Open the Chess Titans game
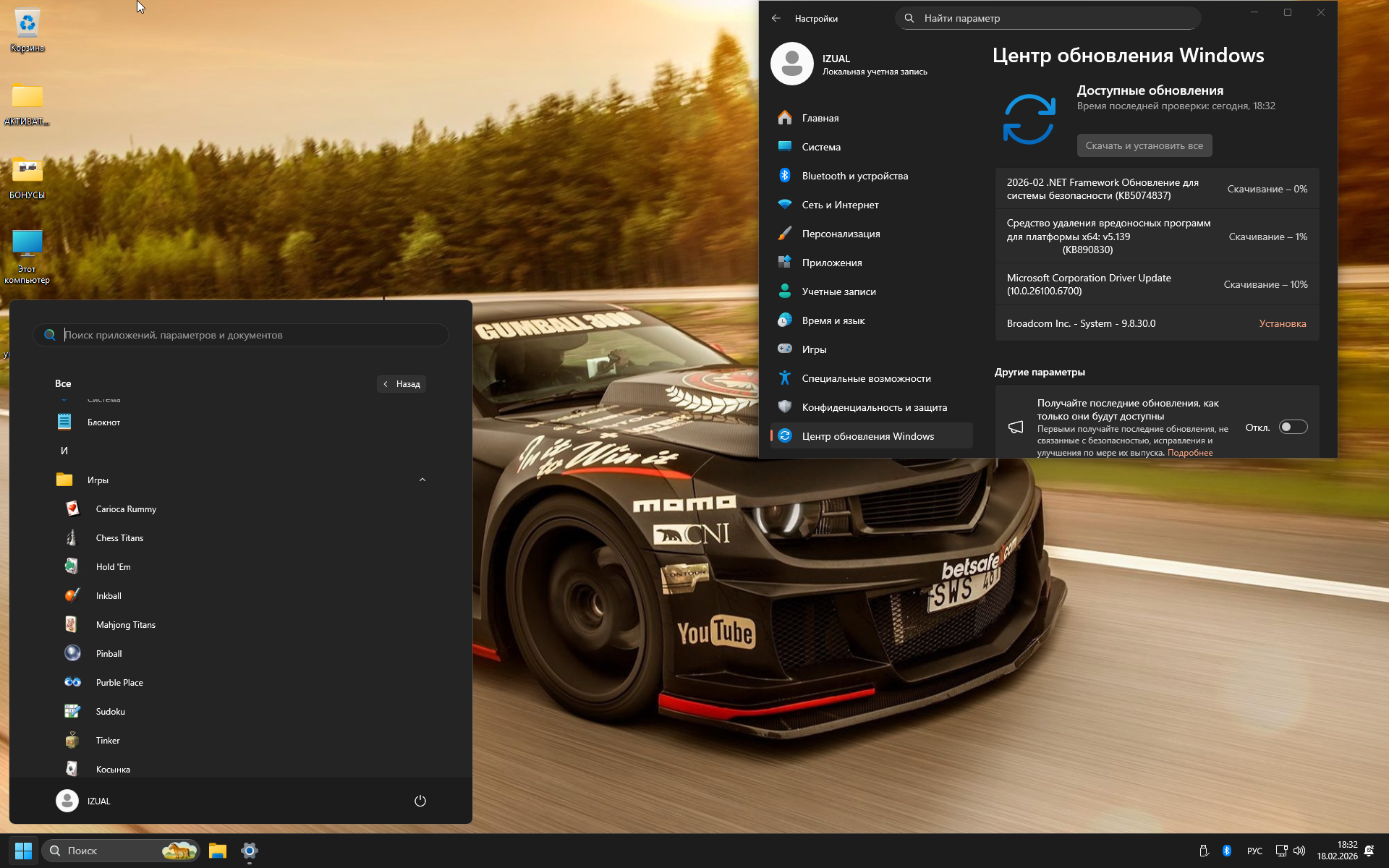This screenshot has height=868, width=1389. (119, 538)
